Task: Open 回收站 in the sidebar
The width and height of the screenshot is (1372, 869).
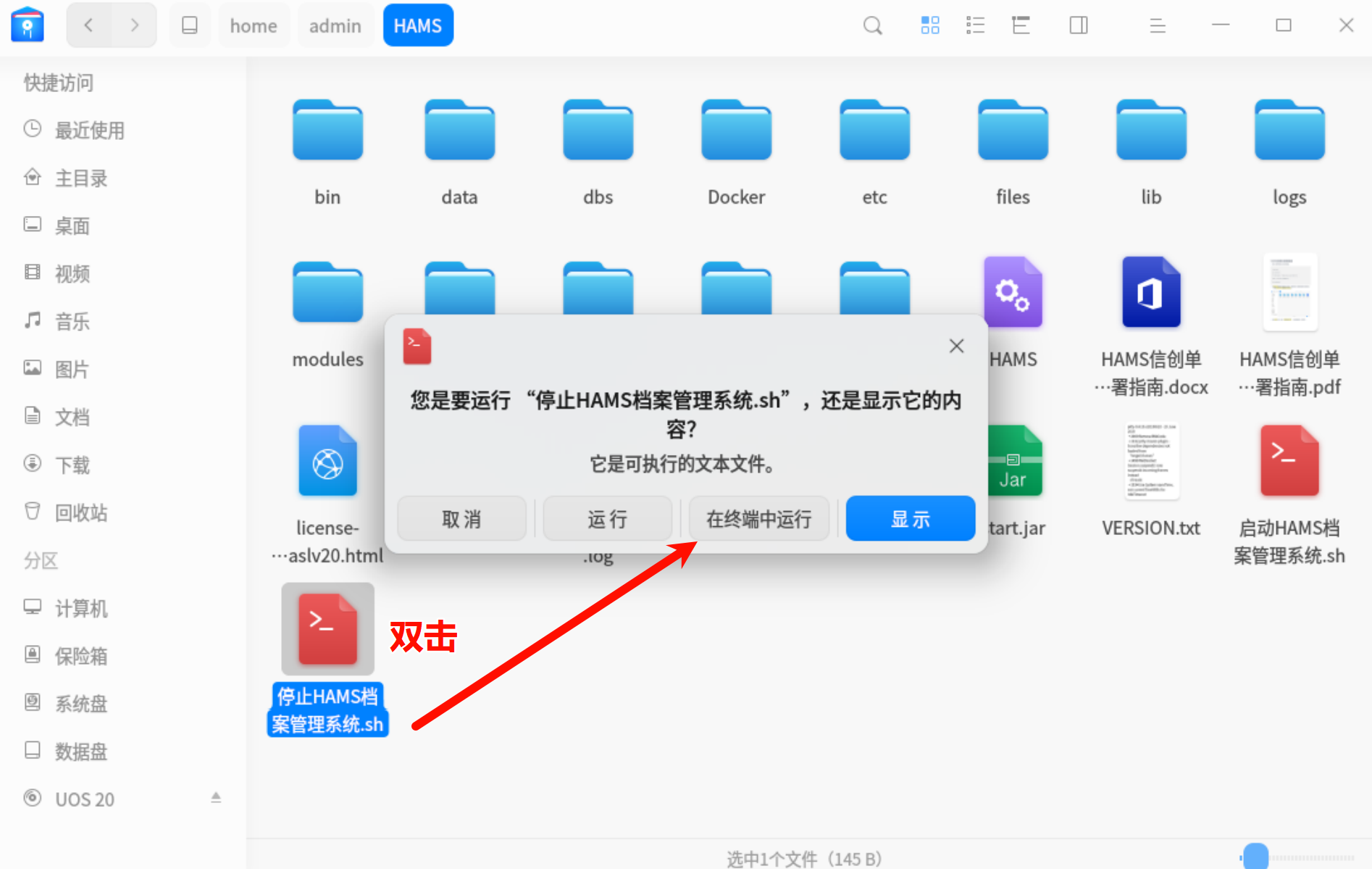Action: pyautogui.click(x=81, y=512)
